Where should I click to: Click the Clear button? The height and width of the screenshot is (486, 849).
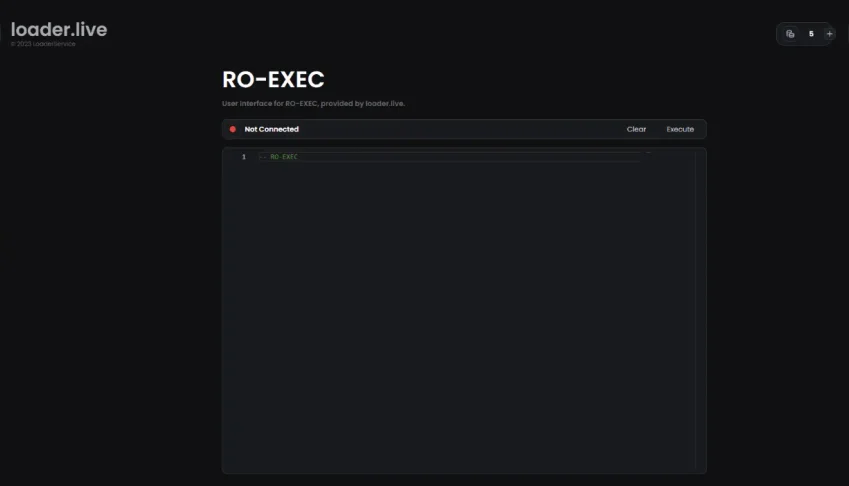tap(636, 129)
